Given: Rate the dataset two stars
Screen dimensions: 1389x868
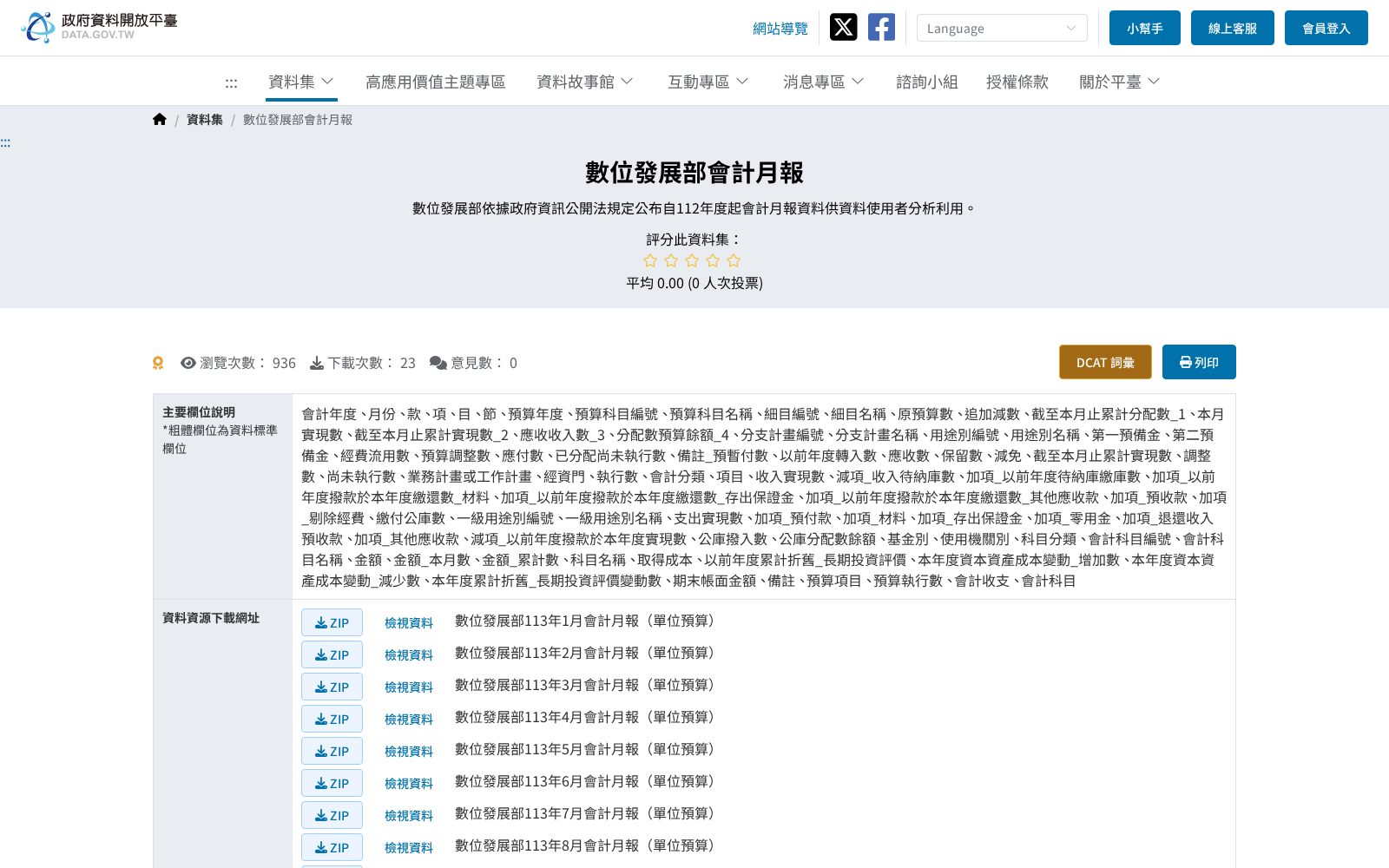Looking at the screenshot, I should tap(671, 260).
